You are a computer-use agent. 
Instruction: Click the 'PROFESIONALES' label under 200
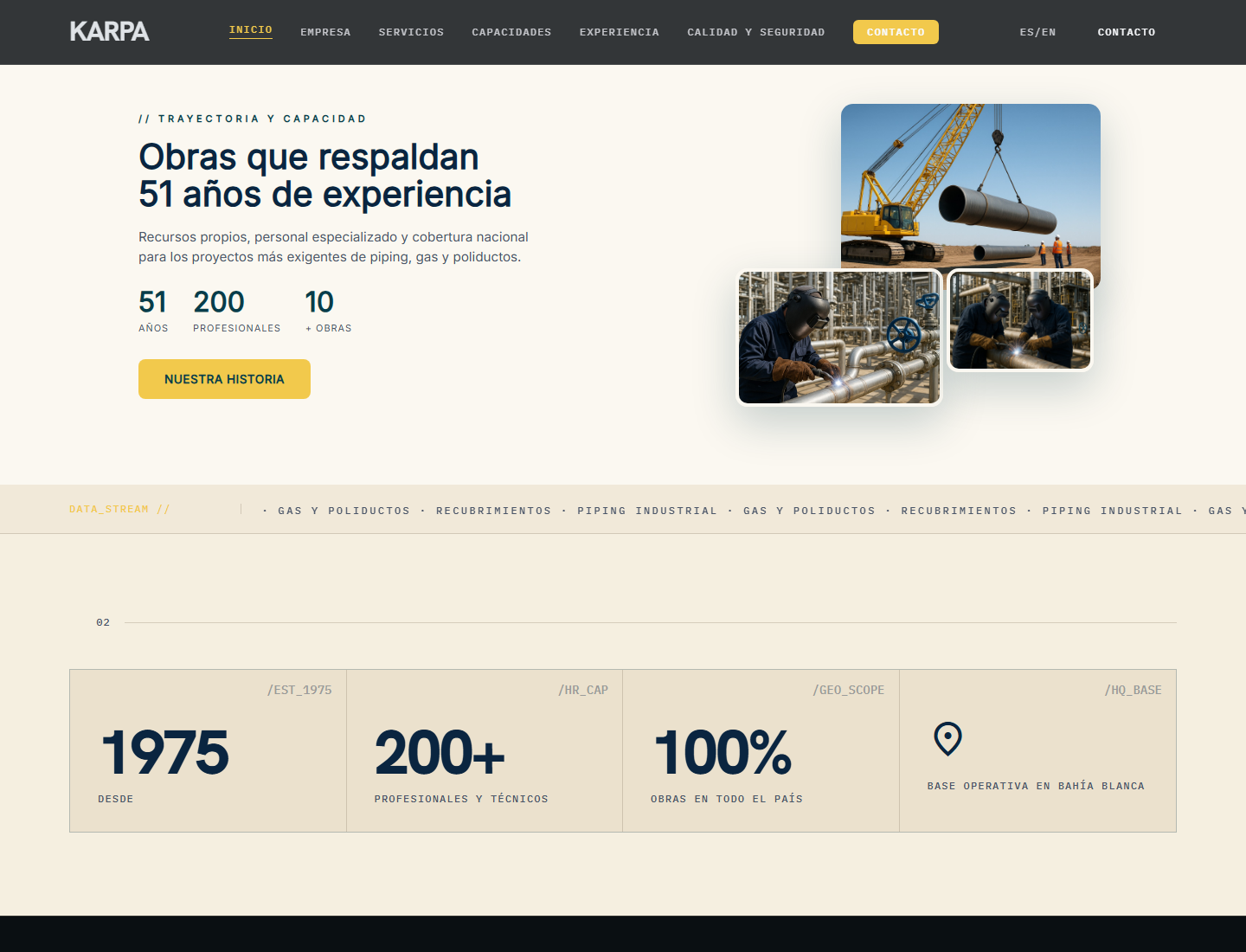coord(237,328)
